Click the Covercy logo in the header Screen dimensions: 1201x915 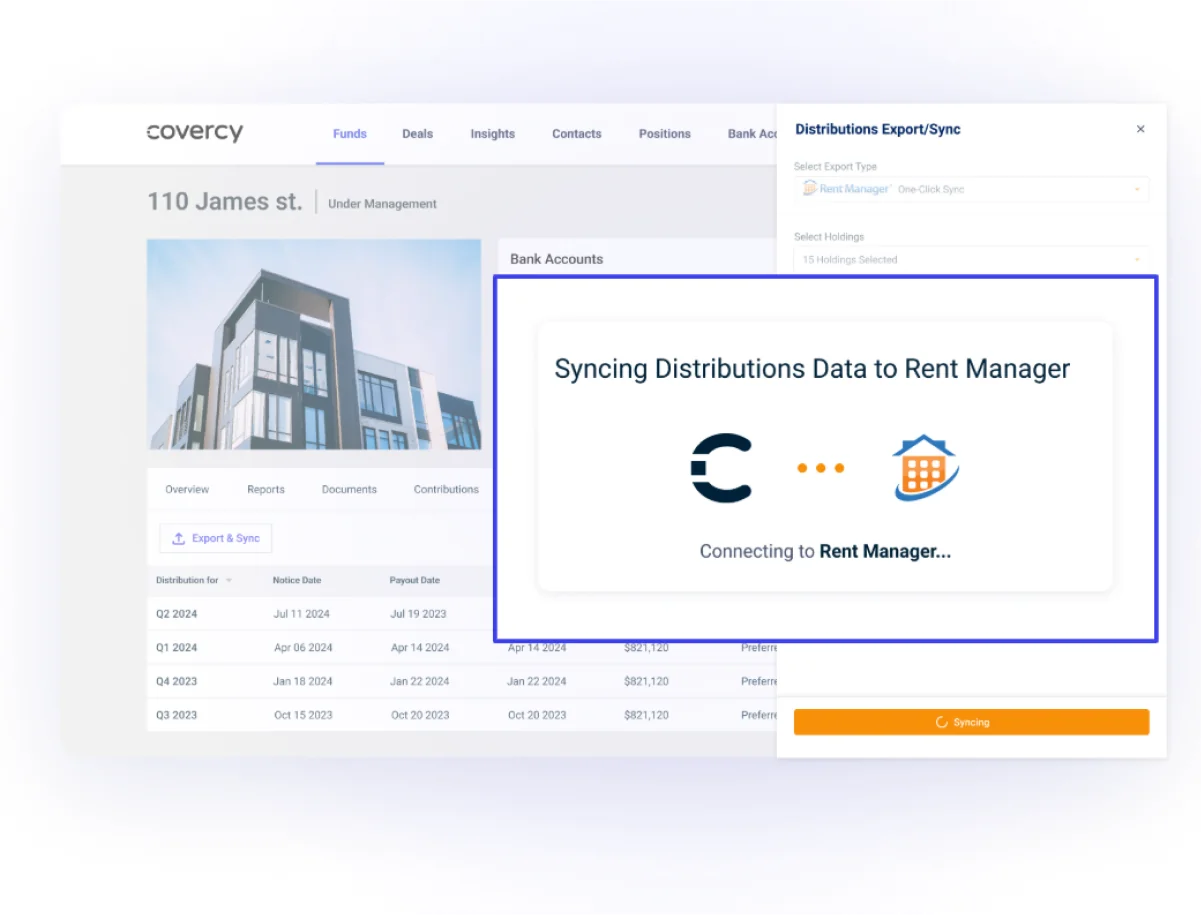point(194,133)
